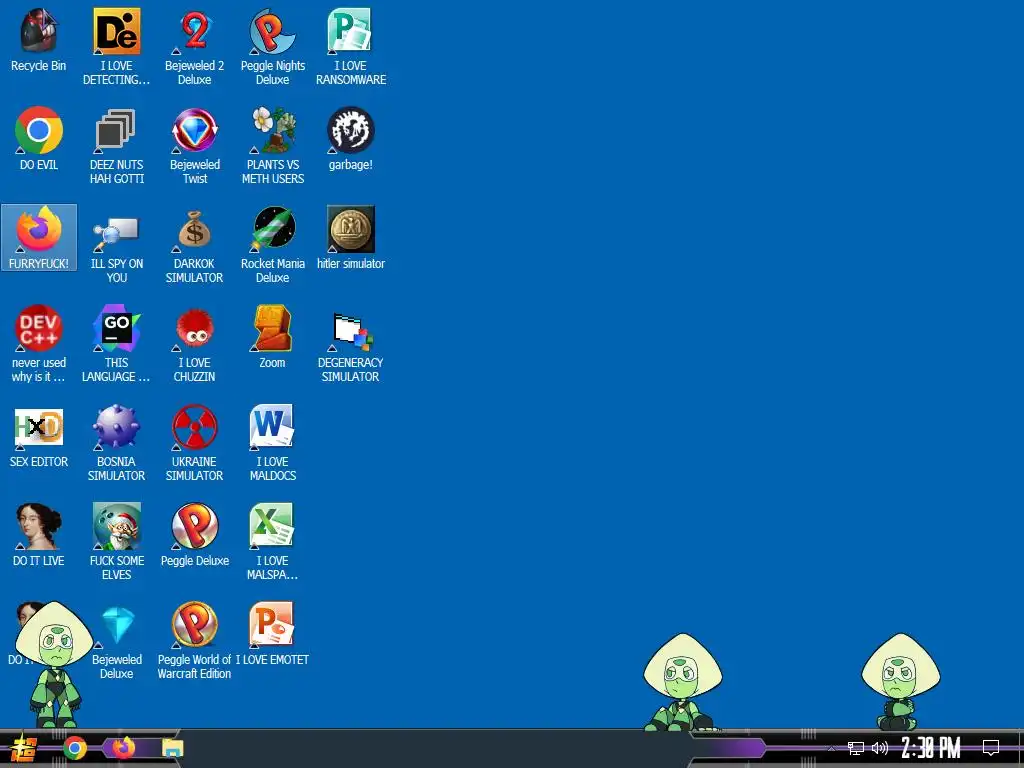This screenshot has width=1024, height=768.
Task: Open the notification center icon
Action: click(991, 747)
